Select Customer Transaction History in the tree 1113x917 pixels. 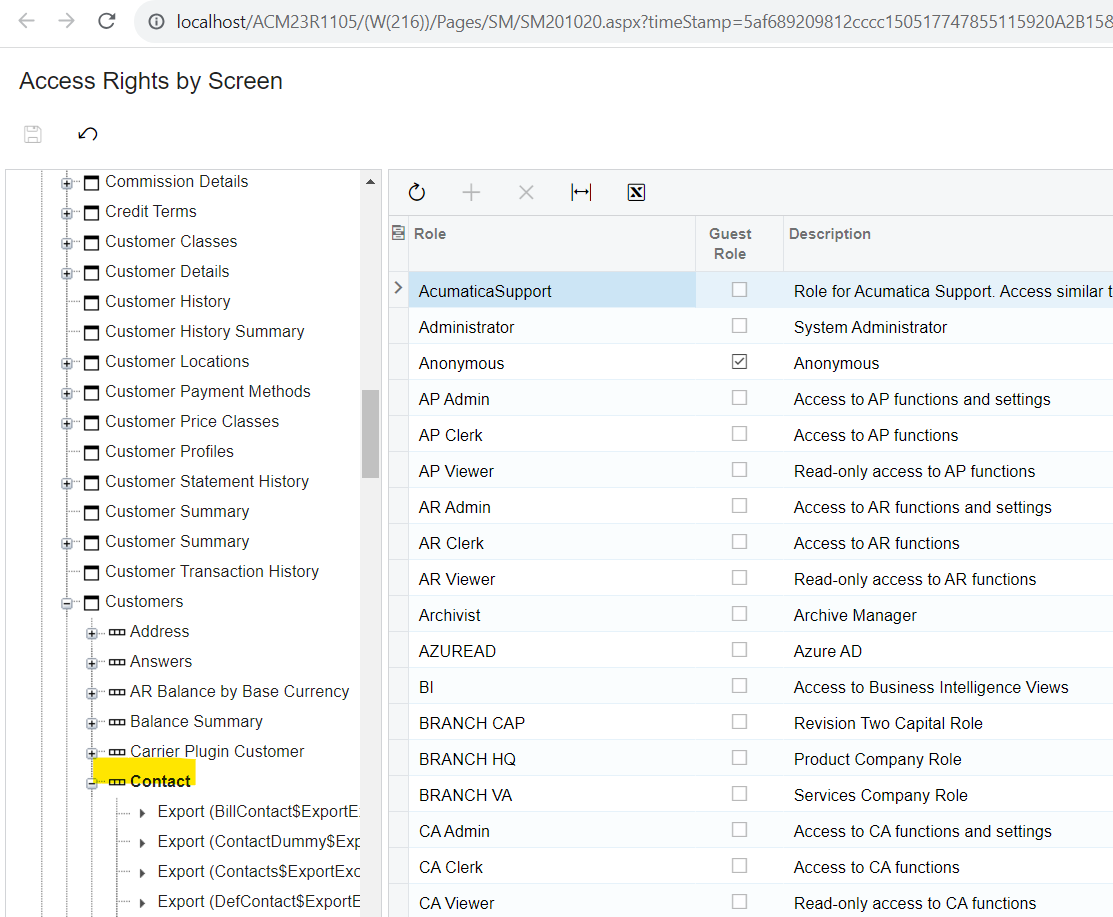pos(212,571)
